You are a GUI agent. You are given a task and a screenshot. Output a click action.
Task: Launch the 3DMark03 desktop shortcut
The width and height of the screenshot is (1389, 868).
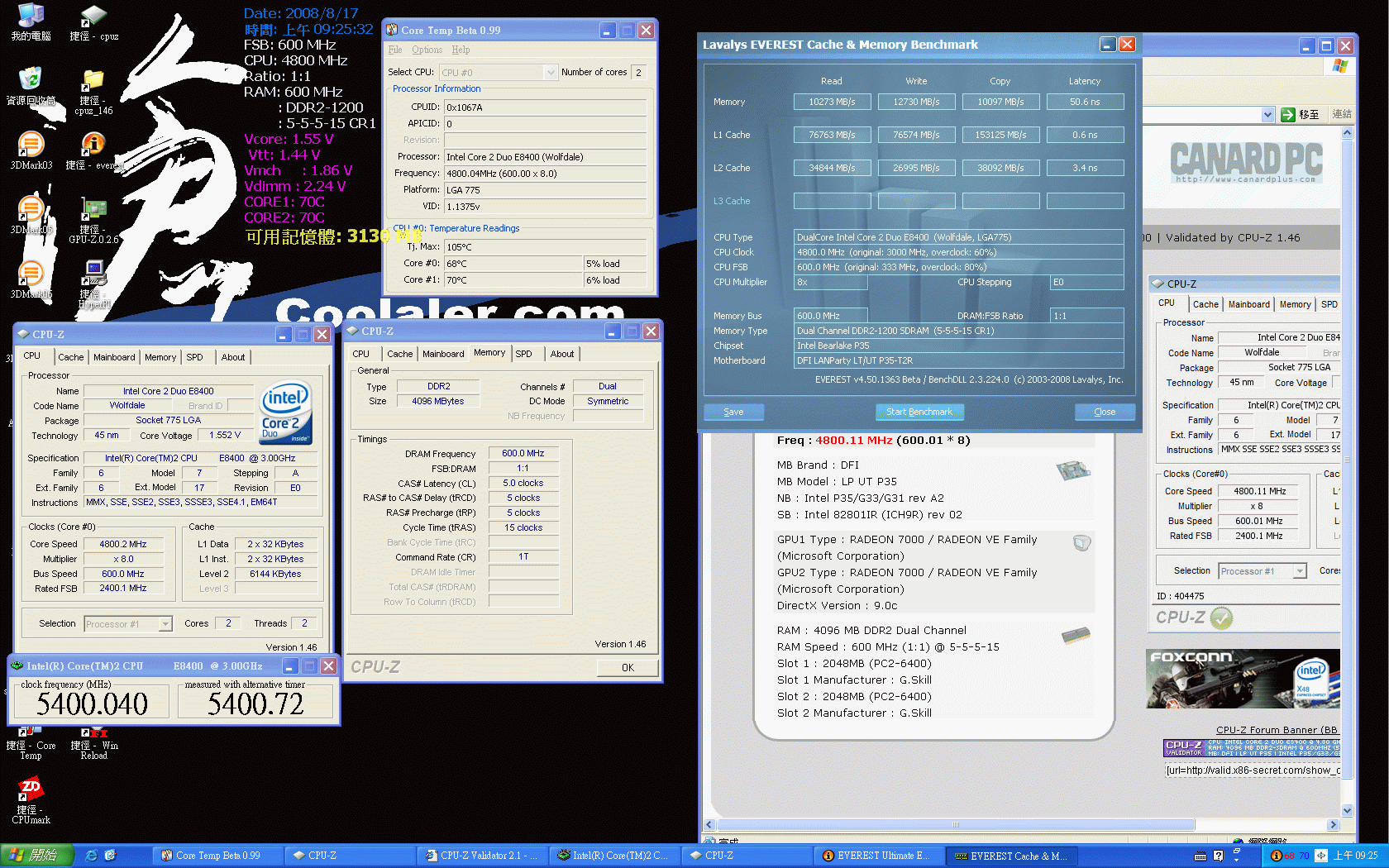pos(31,150)
